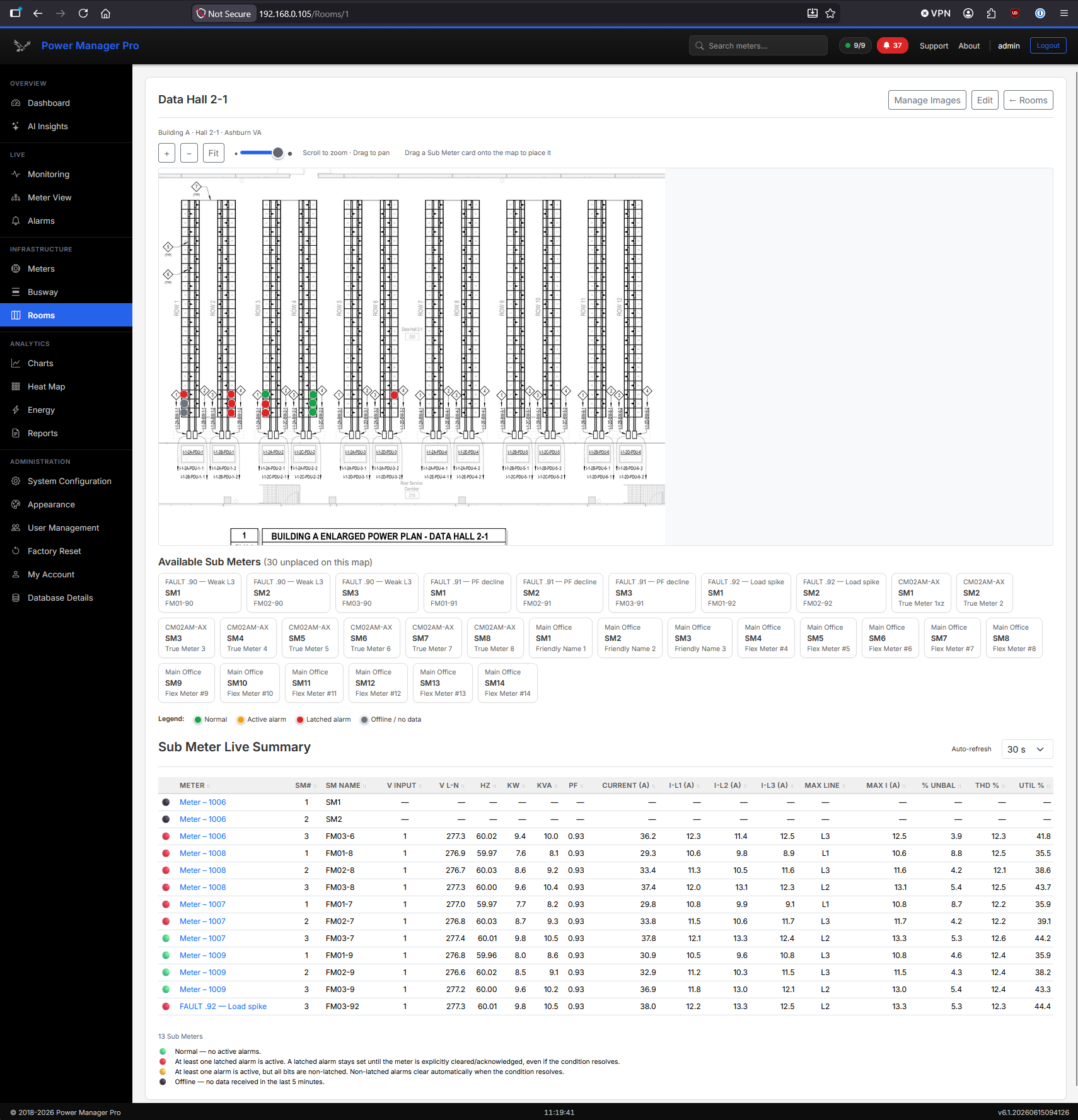This screenshot has width=1078, height=1120.
Task: Click the Heat Map grid icon
Action: tap(16, 386)
